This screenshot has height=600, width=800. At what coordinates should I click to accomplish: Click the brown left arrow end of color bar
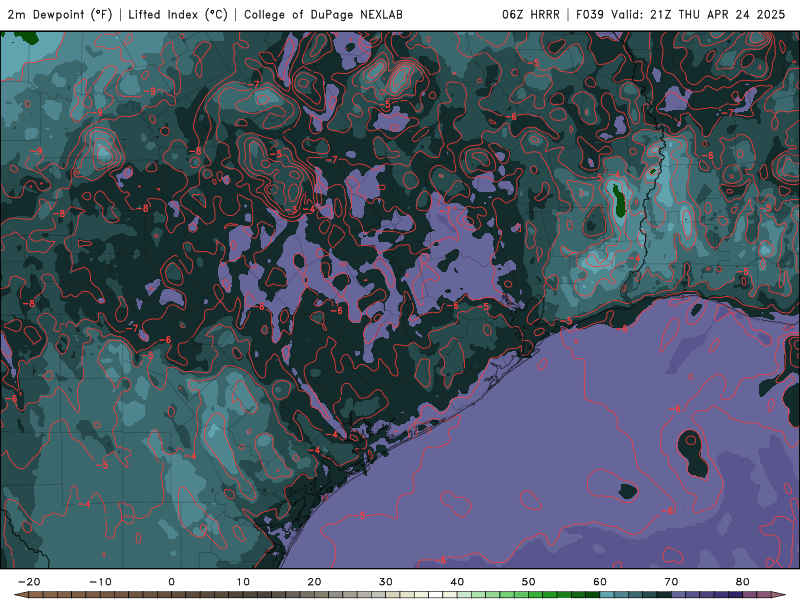coord(21,595)
